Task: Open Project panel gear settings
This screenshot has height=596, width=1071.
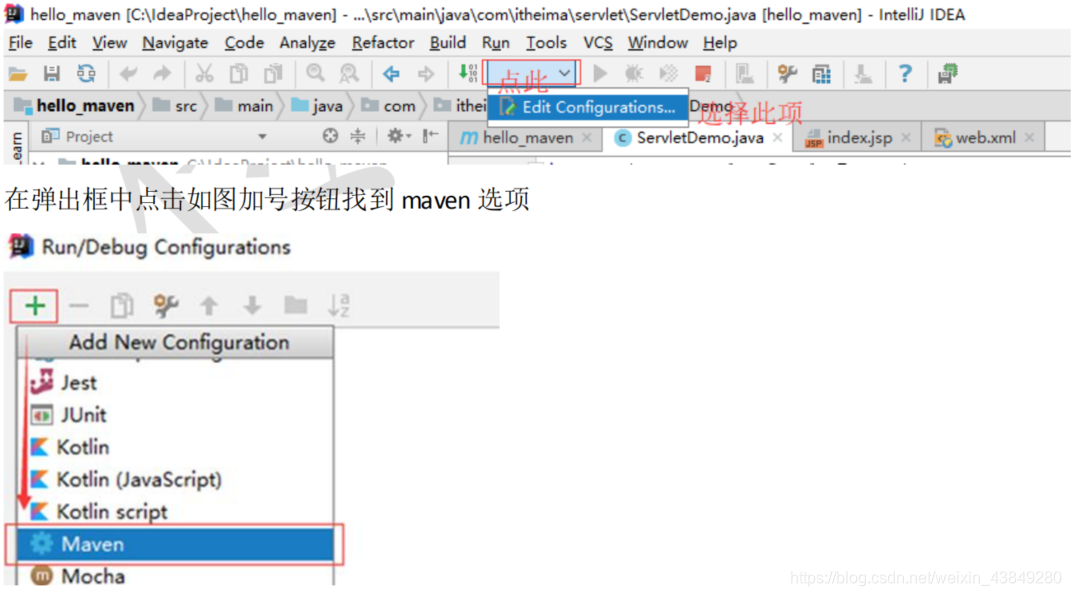Action: click(399, 137)
